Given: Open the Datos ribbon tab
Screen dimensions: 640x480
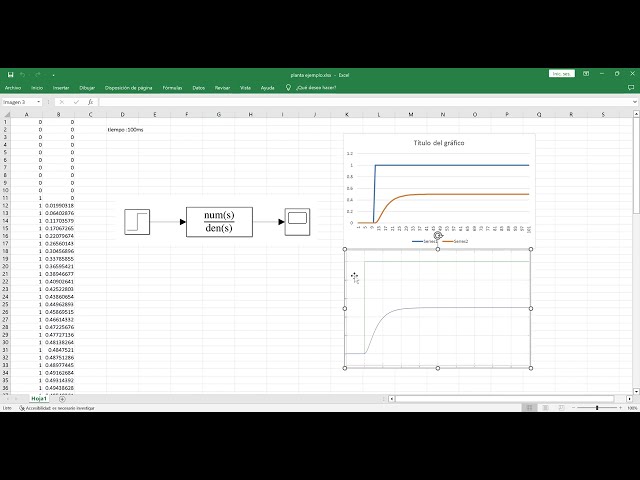Looking at the screenshot, I should click(199, 88).
